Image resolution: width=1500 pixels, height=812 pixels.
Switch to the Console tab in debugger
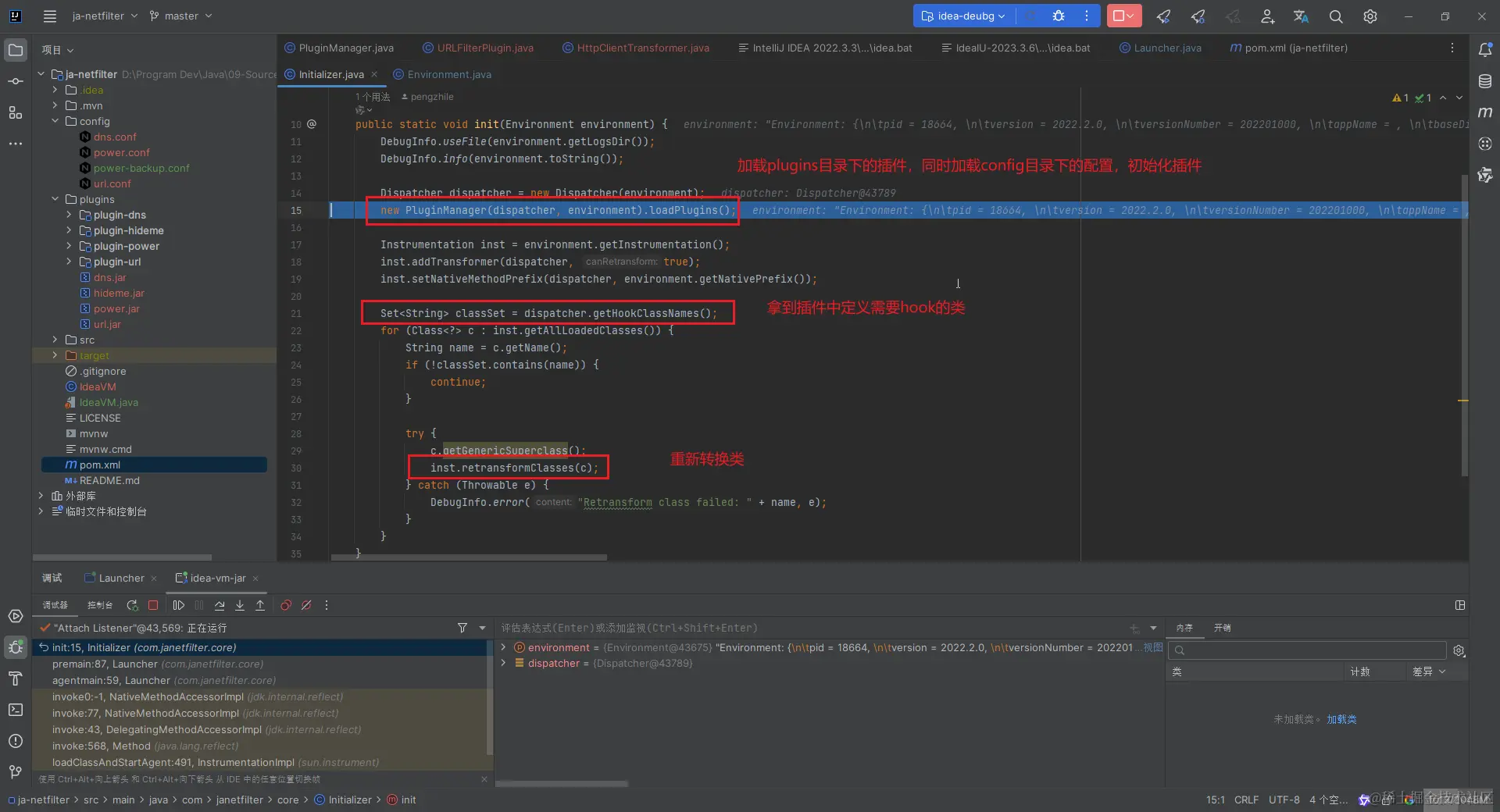(100, 605)
